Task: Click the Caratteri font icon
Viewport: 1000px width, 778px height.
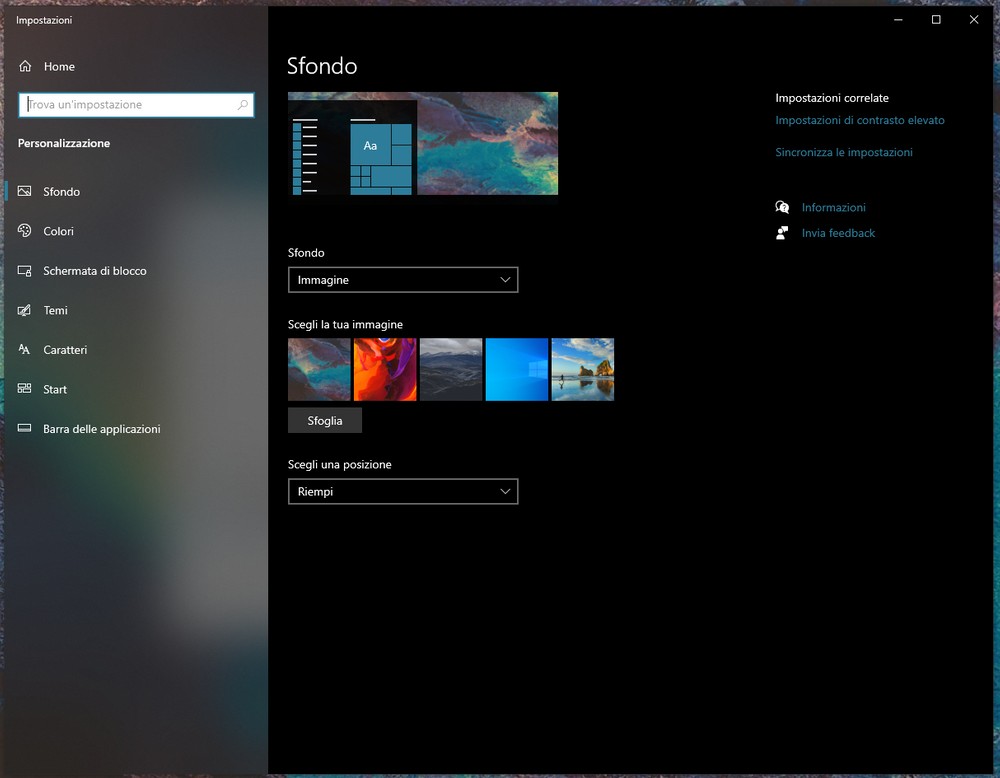Action: [25, 350]
